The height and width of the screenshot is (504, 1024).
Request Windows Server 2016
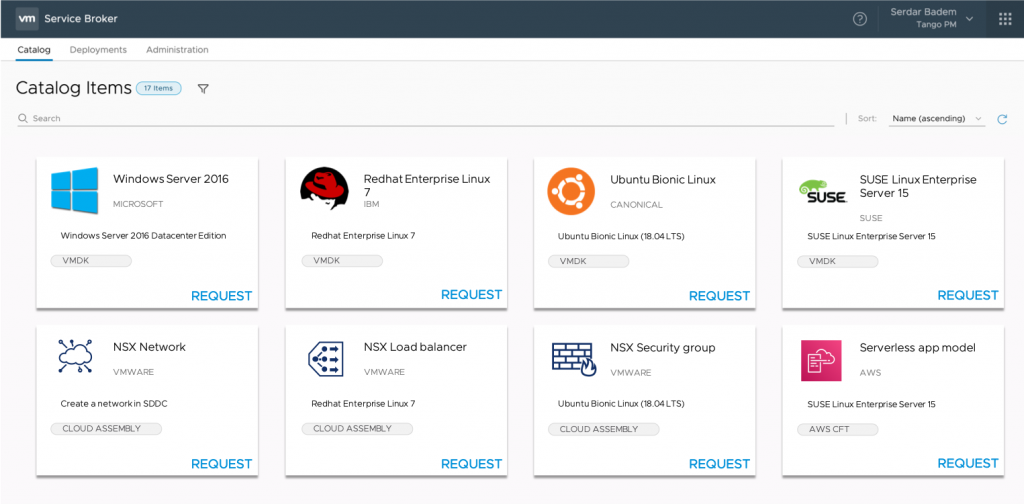pyautogui.click(x=221, y=296)
